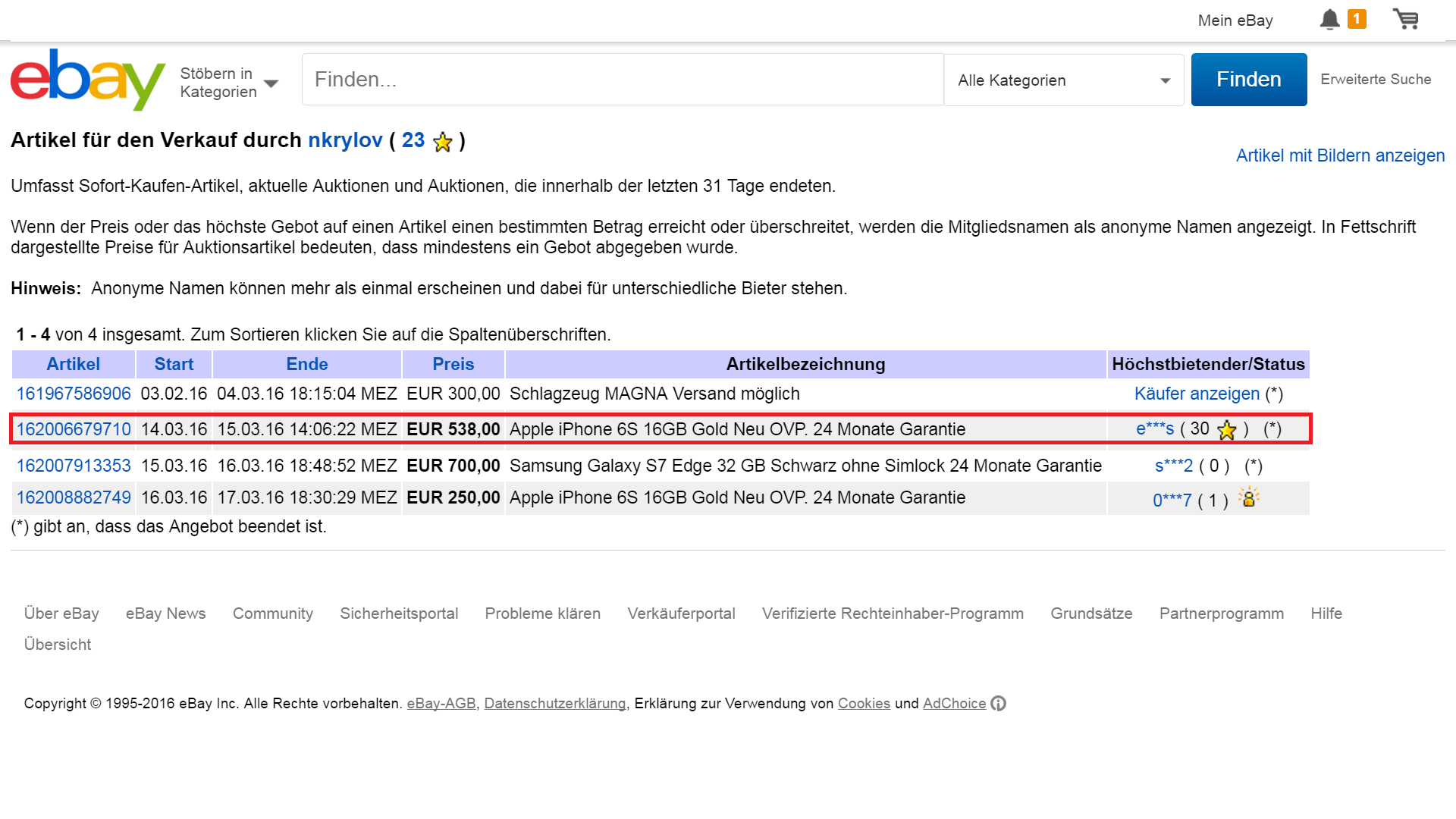The height and width of the screenshot is (819, 1456).
Task: Click the EUR 300,00 price cell
Action: 453,394
